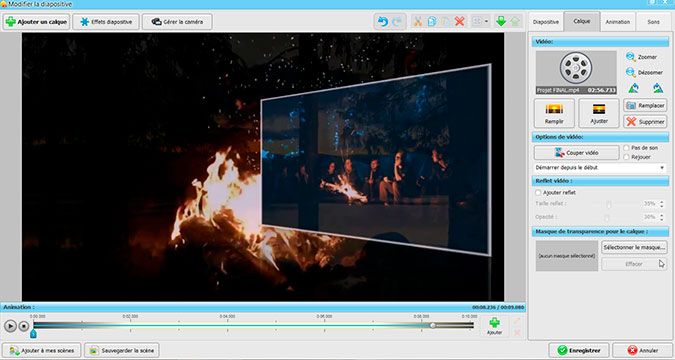Viewport: 675px width, 360px height.
Task: Click the Remplir fill button
Action: click(554, 113)
